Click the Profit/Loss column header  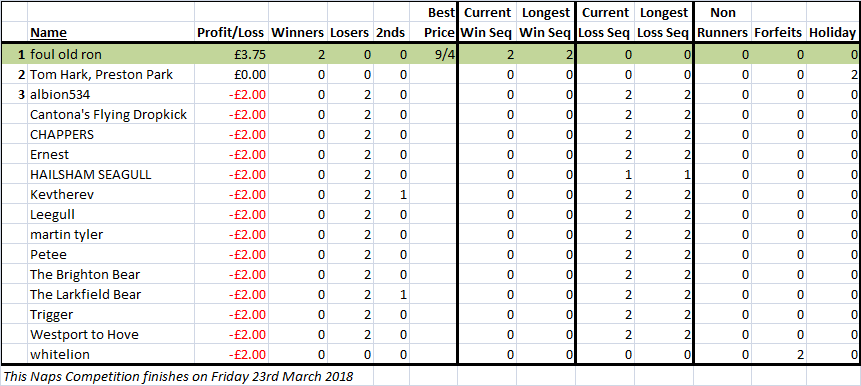point(231,33)
